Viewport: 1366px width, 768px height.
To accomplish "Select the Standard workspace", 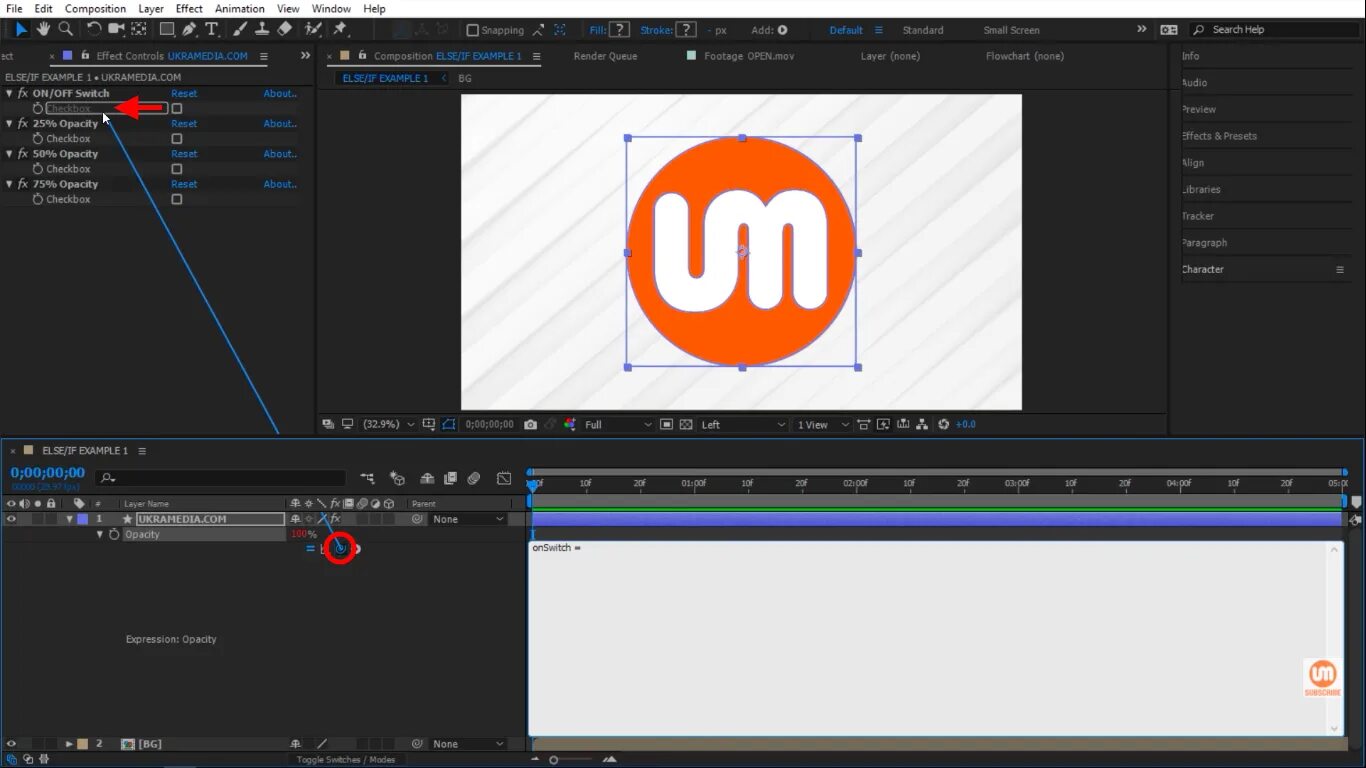I will pyautogui.click(x=922, y=30).
